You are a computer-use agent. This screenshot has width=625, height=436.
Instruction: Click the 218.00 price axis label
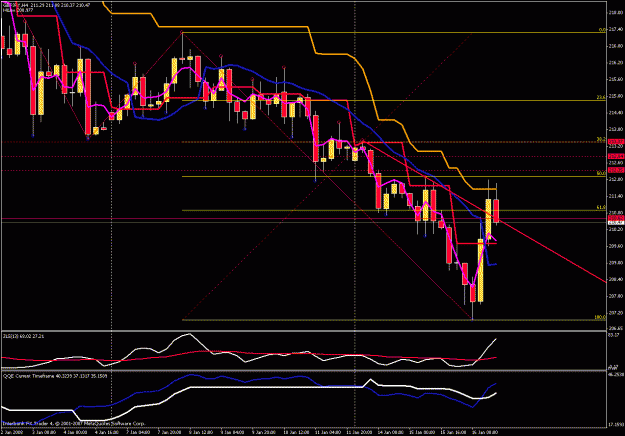pyautogui.click(x=616, y=13)
